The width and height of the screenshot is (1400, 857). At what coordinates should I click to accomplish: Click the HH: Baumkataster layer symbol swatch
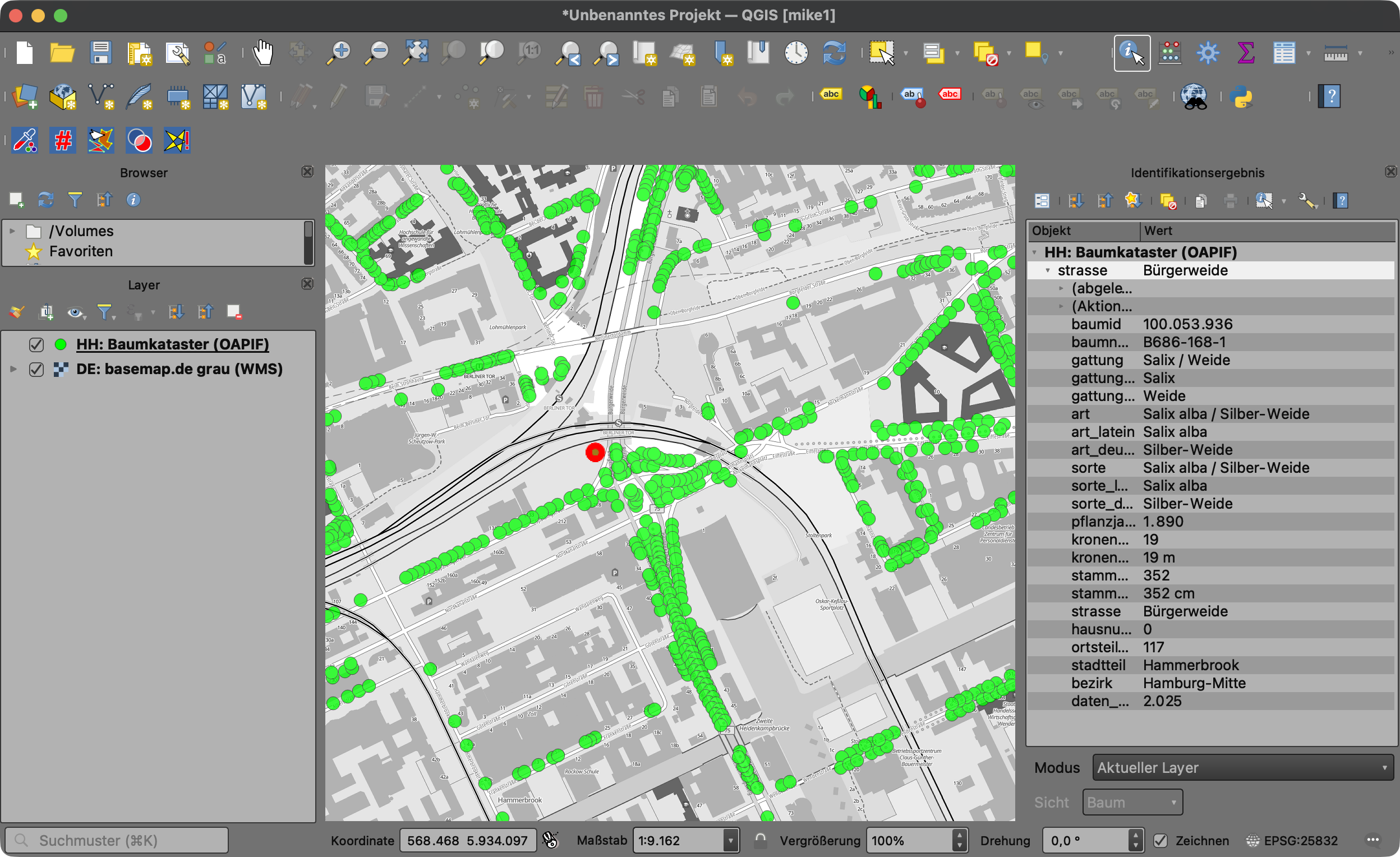tap(61, 344)
